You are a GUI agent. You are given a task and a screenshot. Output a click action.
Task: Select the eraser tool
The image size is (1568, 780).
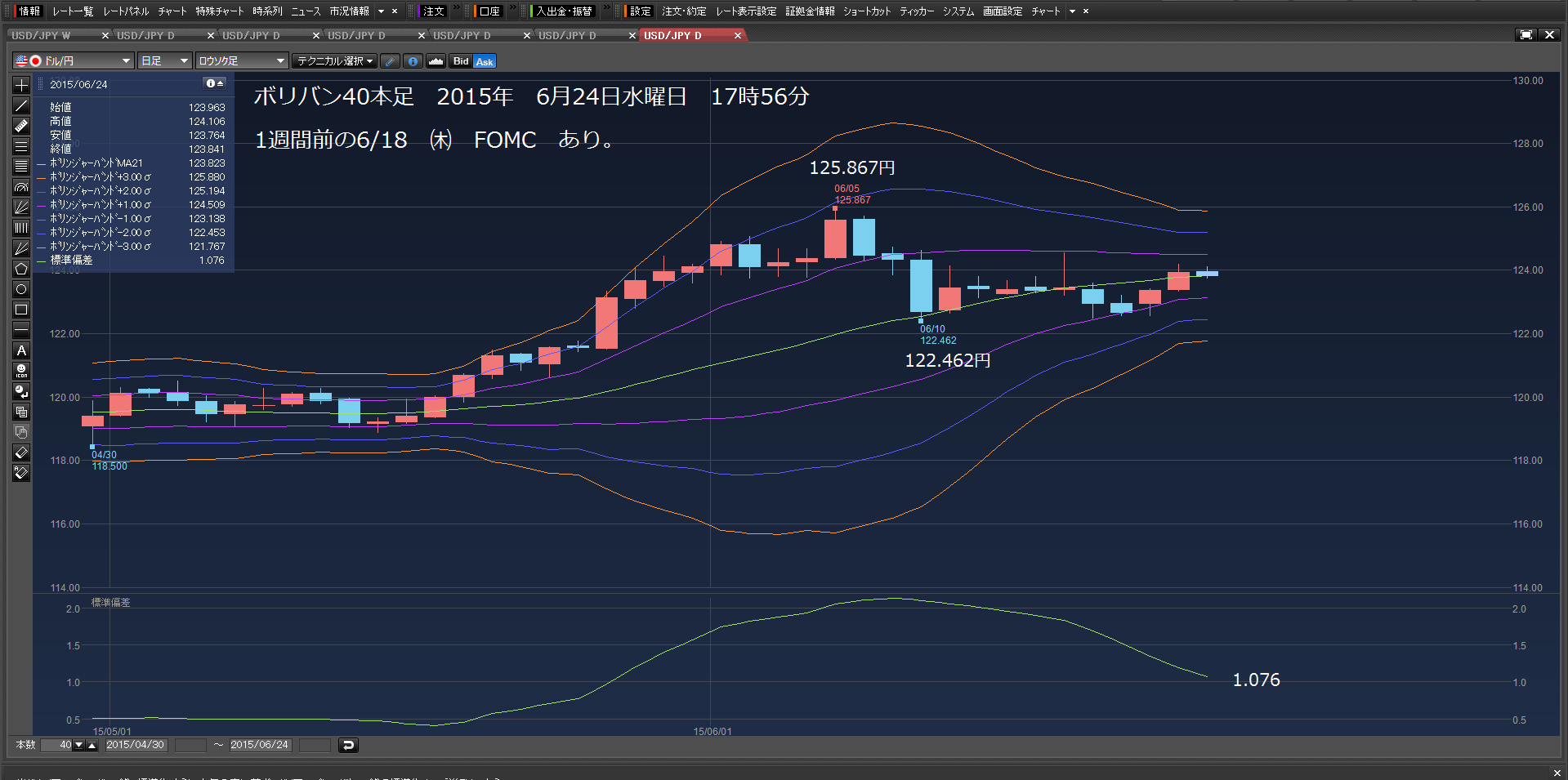[x=21, y=452]
